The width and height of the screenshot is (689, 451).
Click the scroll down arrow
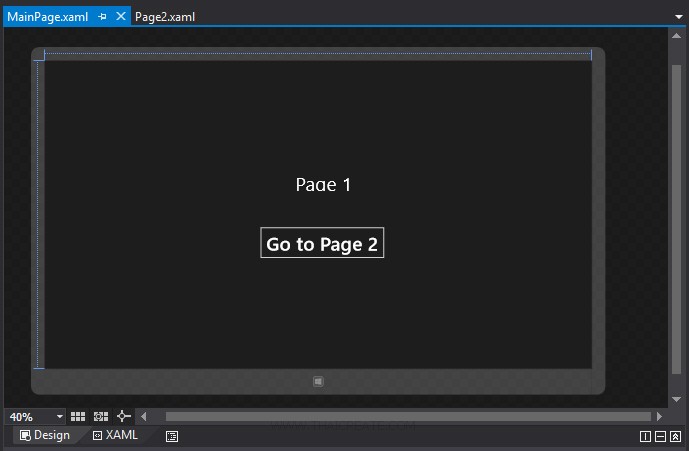(x=677, y=399)
